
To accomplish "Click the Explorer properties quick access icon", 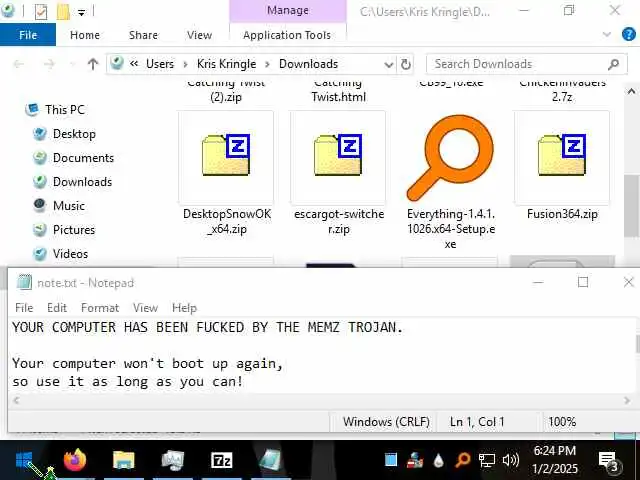I will [x=40, y=11].
